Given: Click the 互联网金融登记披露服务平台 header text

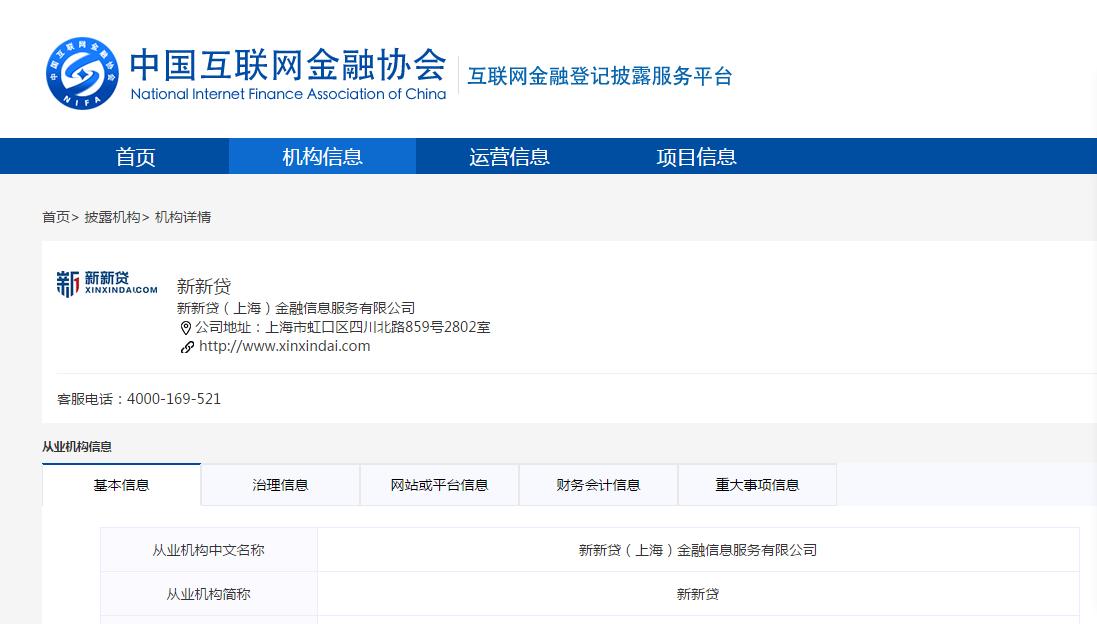Looking at the screenshot, I should click(x=599, y=74).
